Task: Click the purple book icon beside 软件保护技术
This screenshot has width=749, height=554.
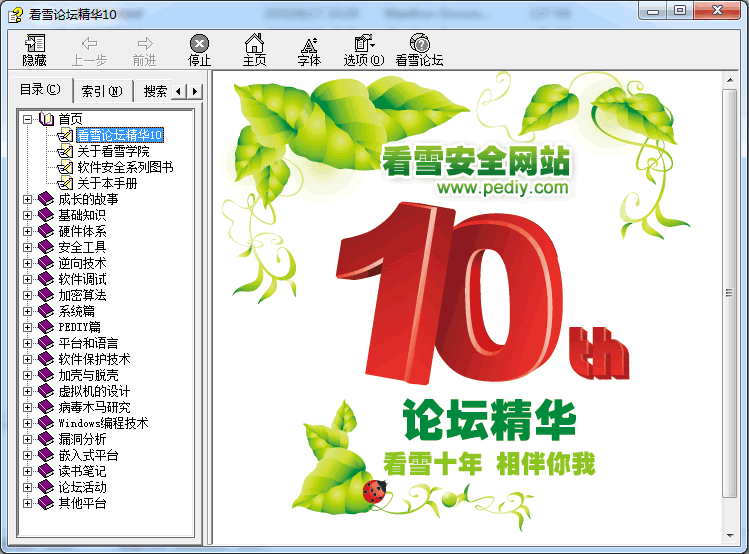Action: tap(46, 359)
